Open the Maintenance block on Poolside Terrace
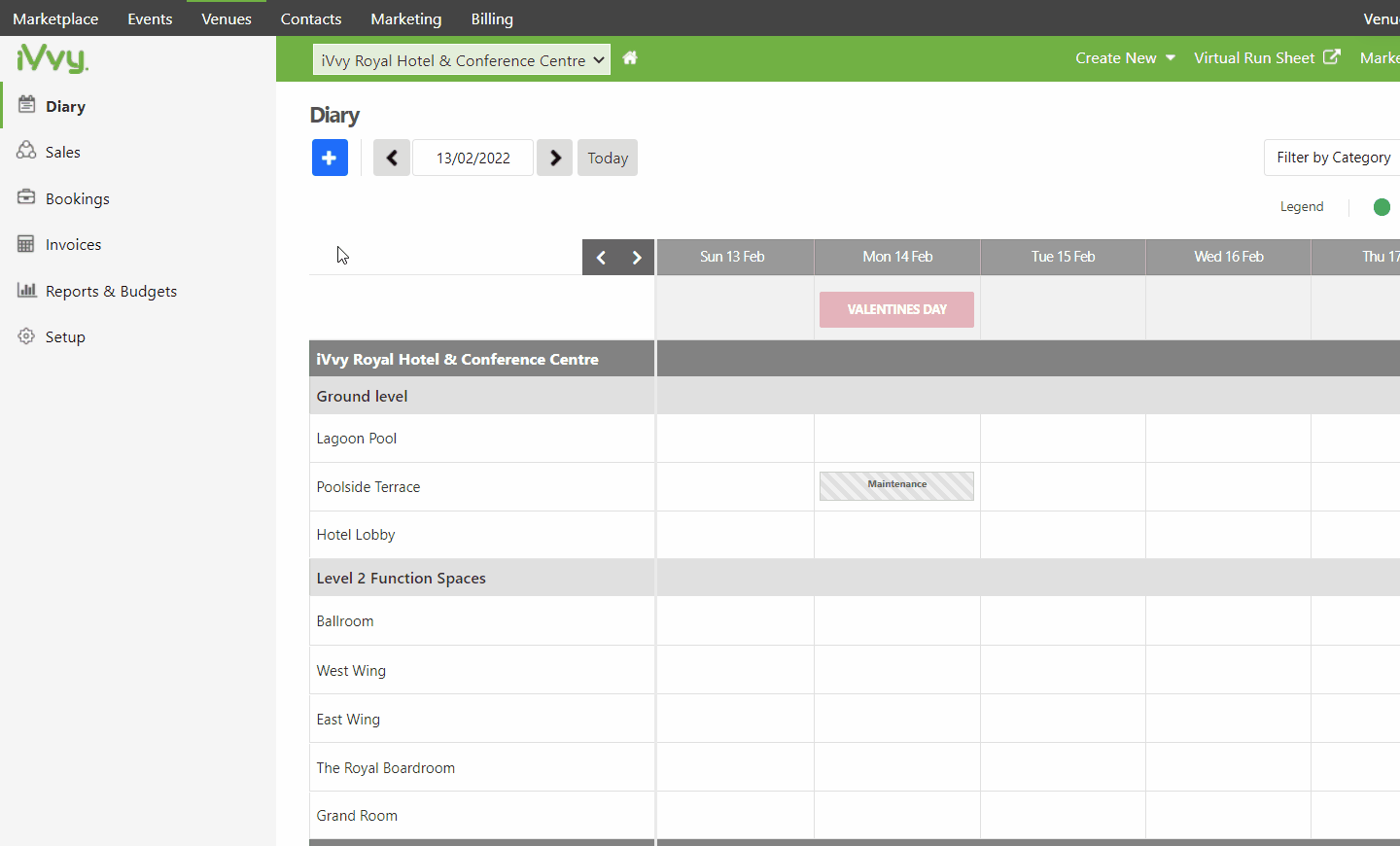The image size is (1400, 846). coord(896,485)
